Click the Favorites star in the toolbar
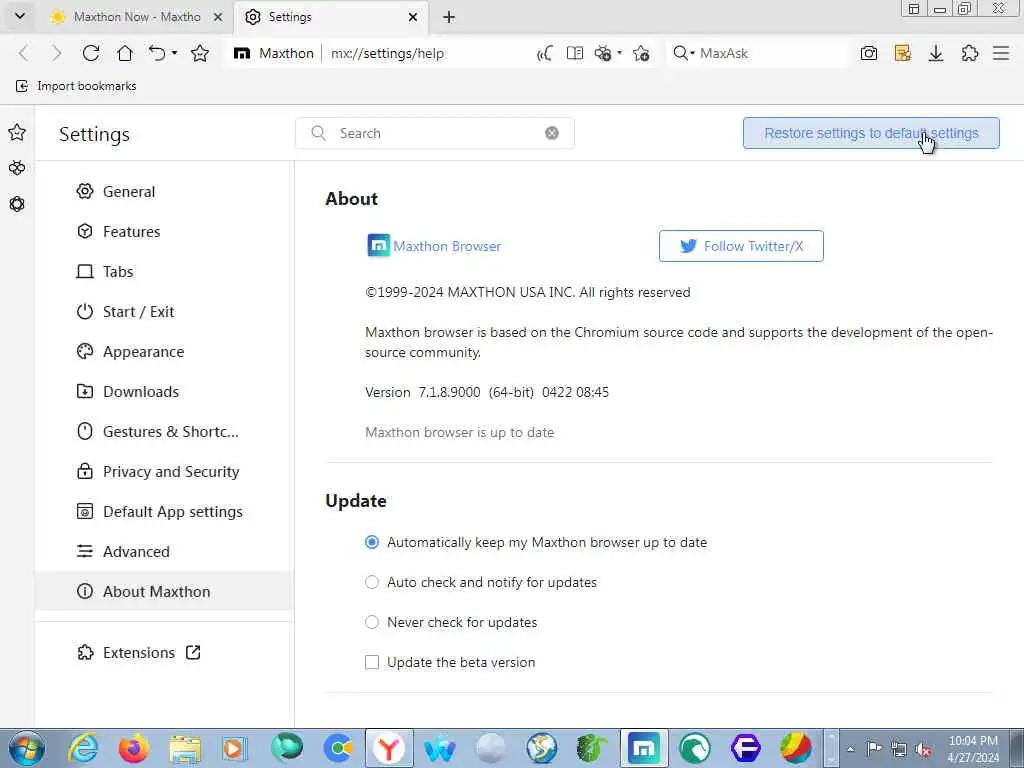 [x=200, y=54]
